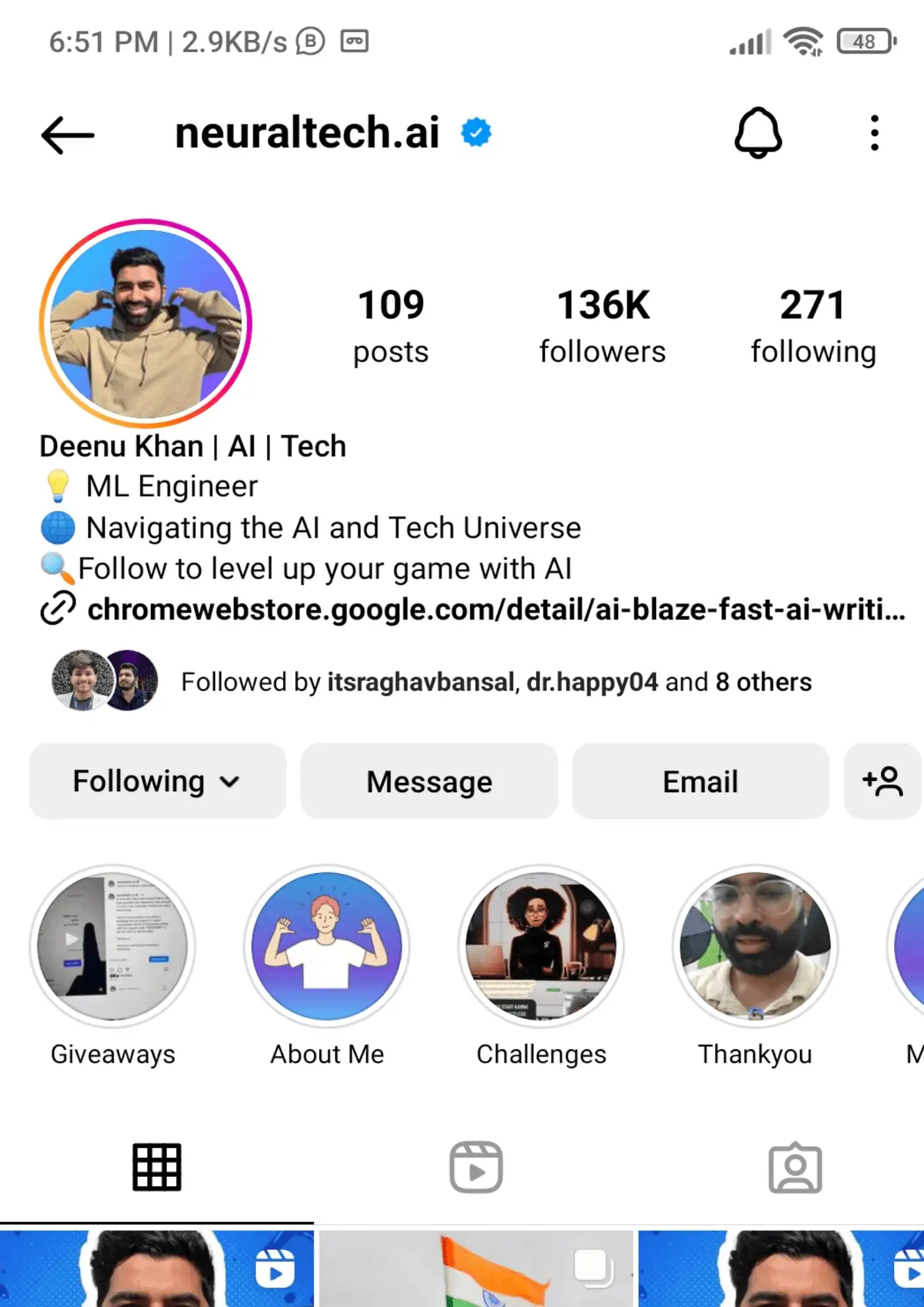
Task: Open the Thankyou story highlight
Action: (755, 946)
